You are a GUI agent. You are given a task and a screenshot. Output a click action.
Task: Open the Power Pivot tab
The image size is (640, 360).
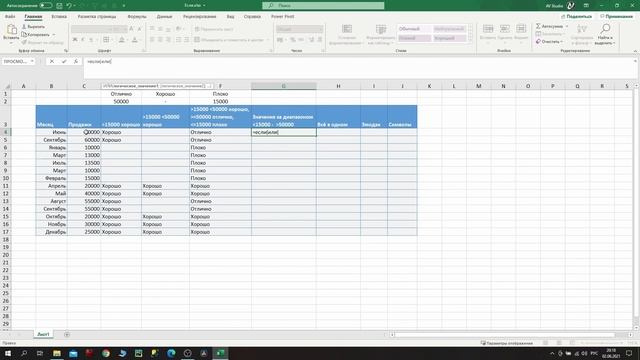coord(282,17)
